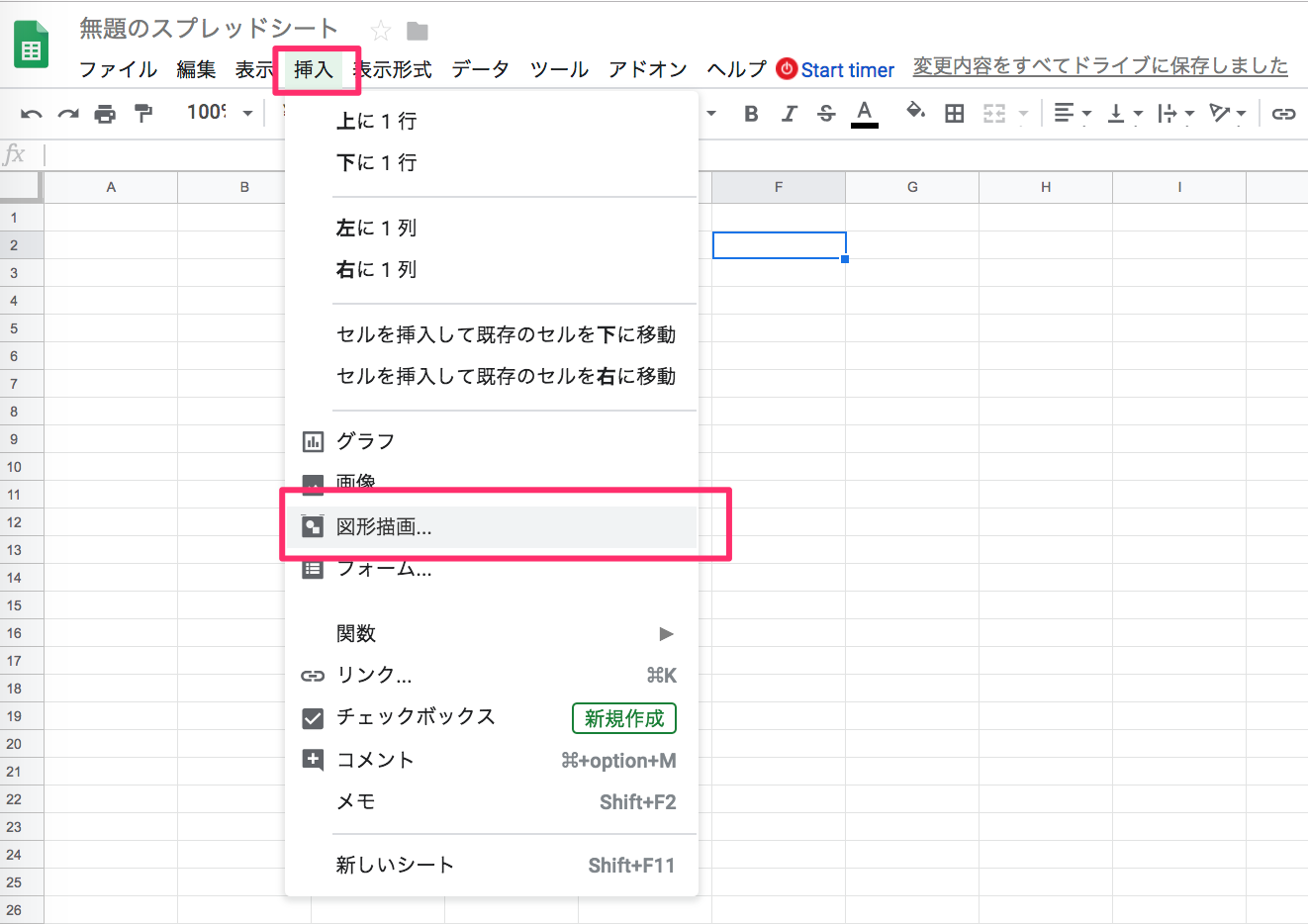
Task: Click the move-to-folder icon
Action: click(418, 32)
